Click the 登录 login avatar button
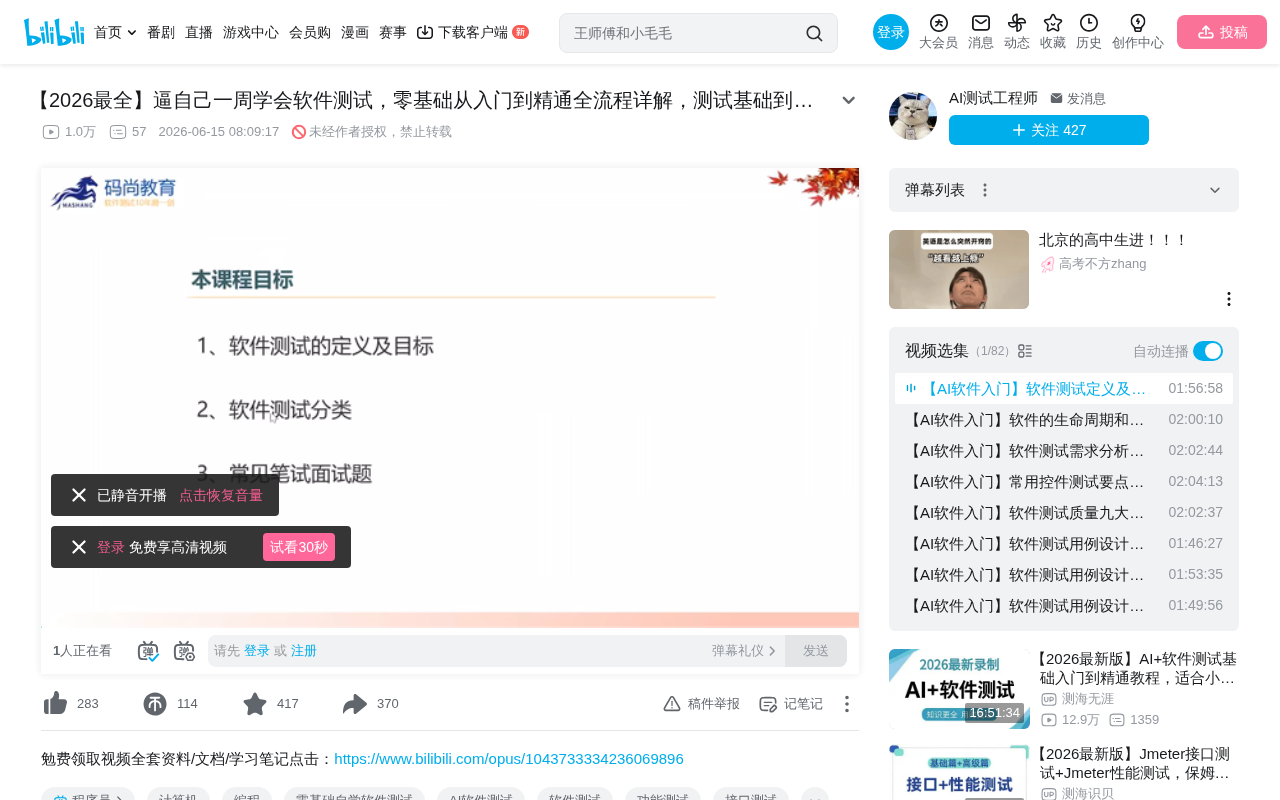The height and width of the screenshot is (800, 1280). 891,32
